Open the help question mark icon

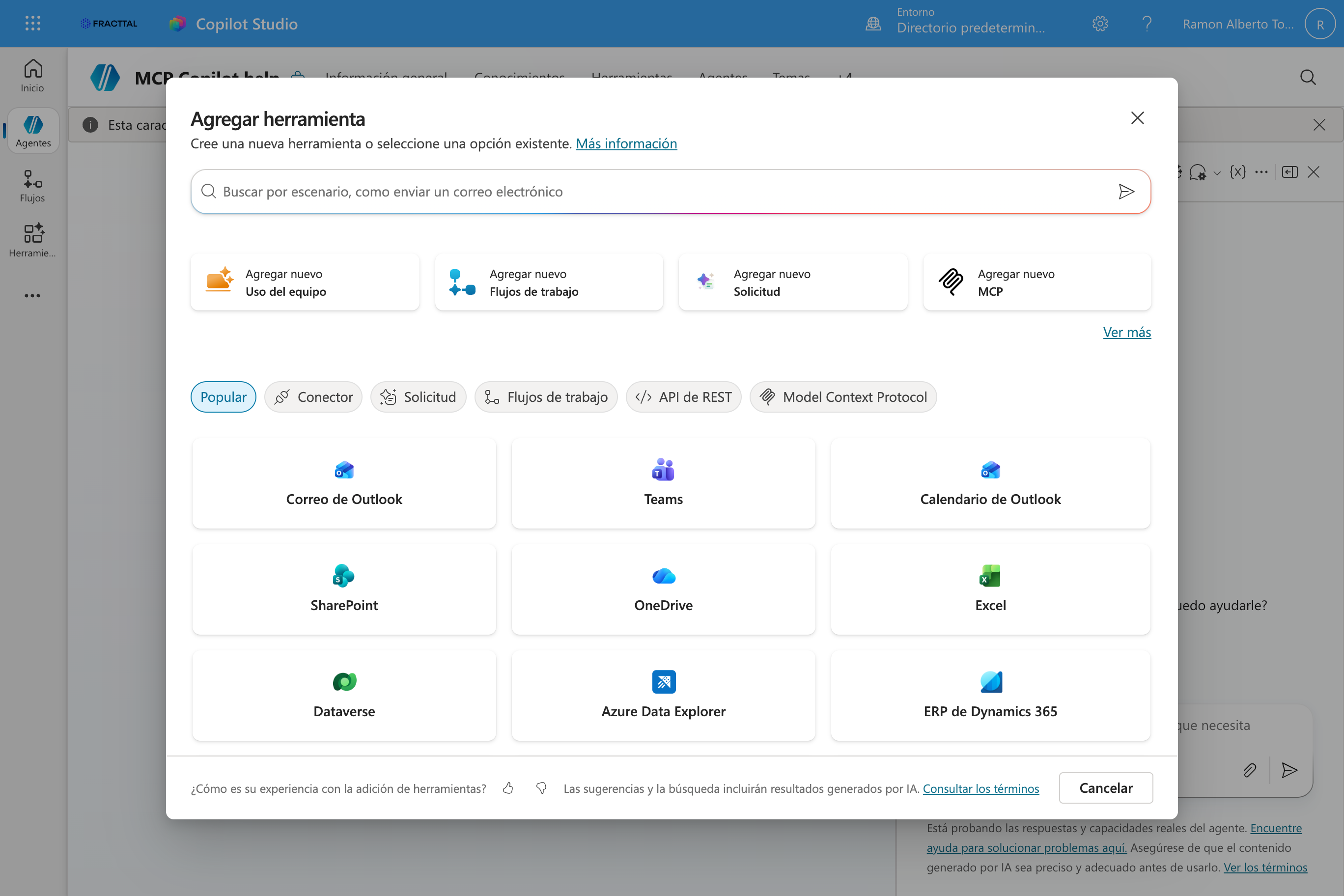pos(1147,24)
